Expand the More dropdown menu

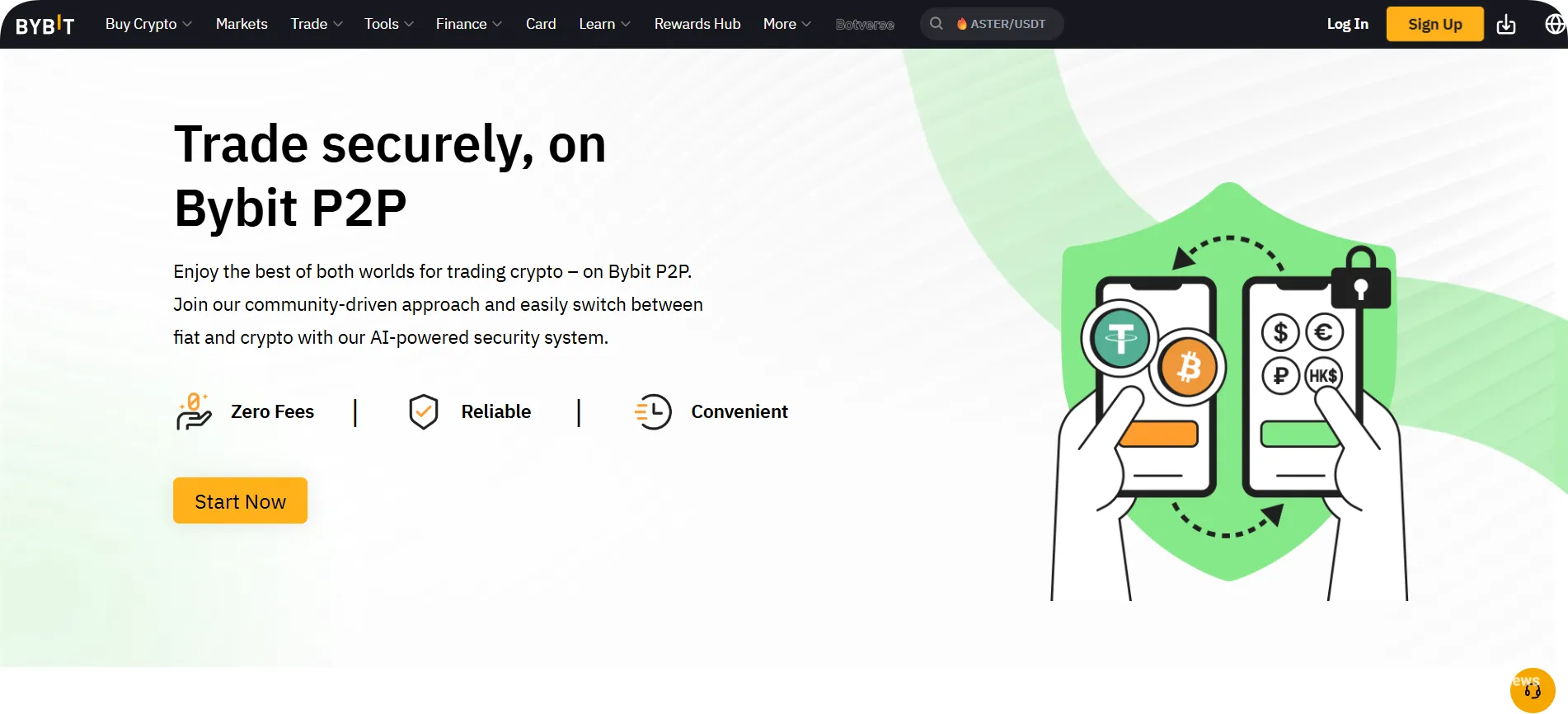point(787,24)
